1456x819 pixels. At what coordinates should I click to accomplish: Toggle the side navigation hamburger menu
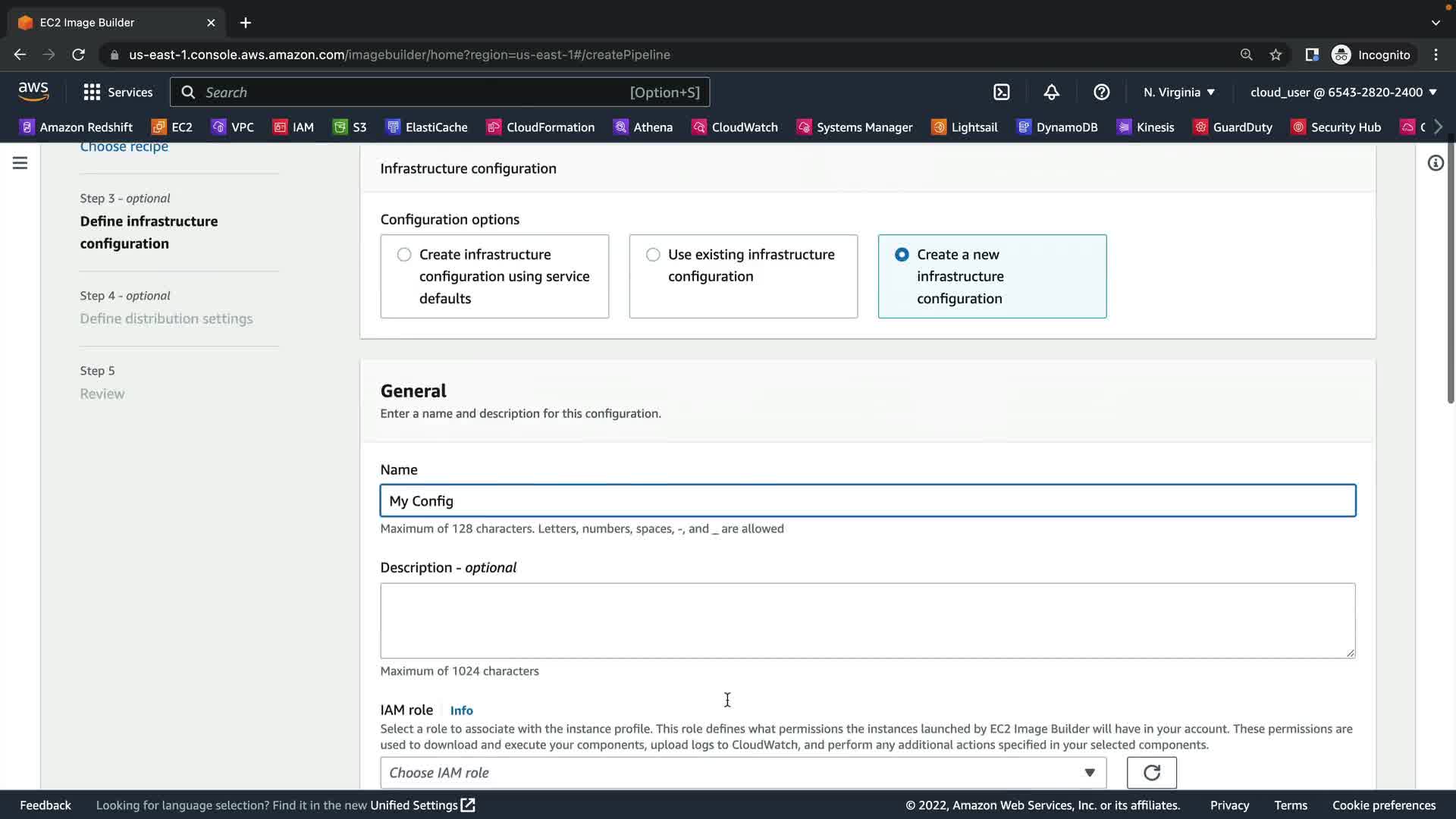[x=20, y=163]
